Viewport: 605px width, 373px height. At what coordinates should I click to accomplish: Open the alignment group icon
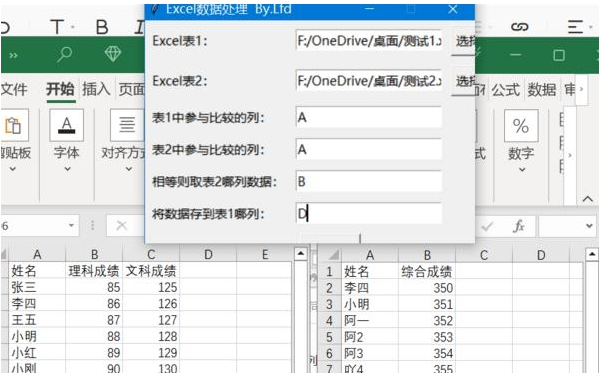tap(127, 125)
